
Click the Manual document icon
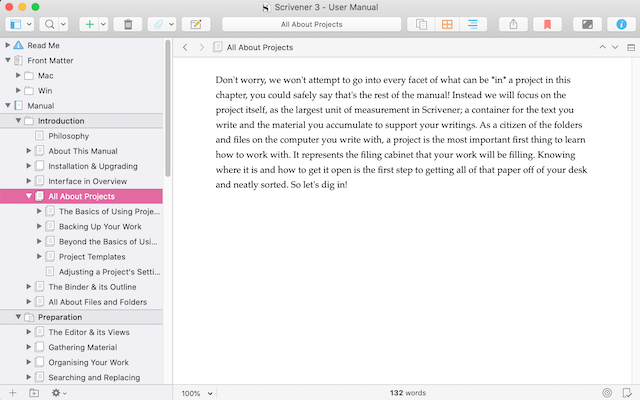pyautogui.click(x=18, y=106)
